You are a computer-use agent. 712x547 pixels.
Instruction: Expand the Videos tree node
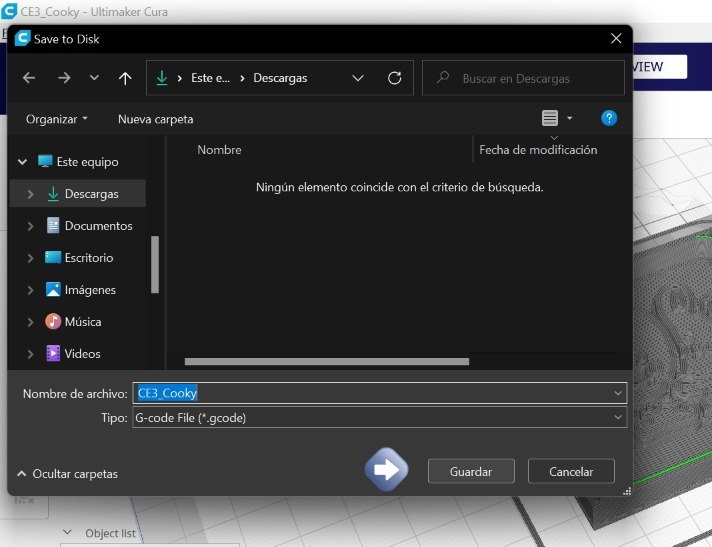(x=30, y=354)
